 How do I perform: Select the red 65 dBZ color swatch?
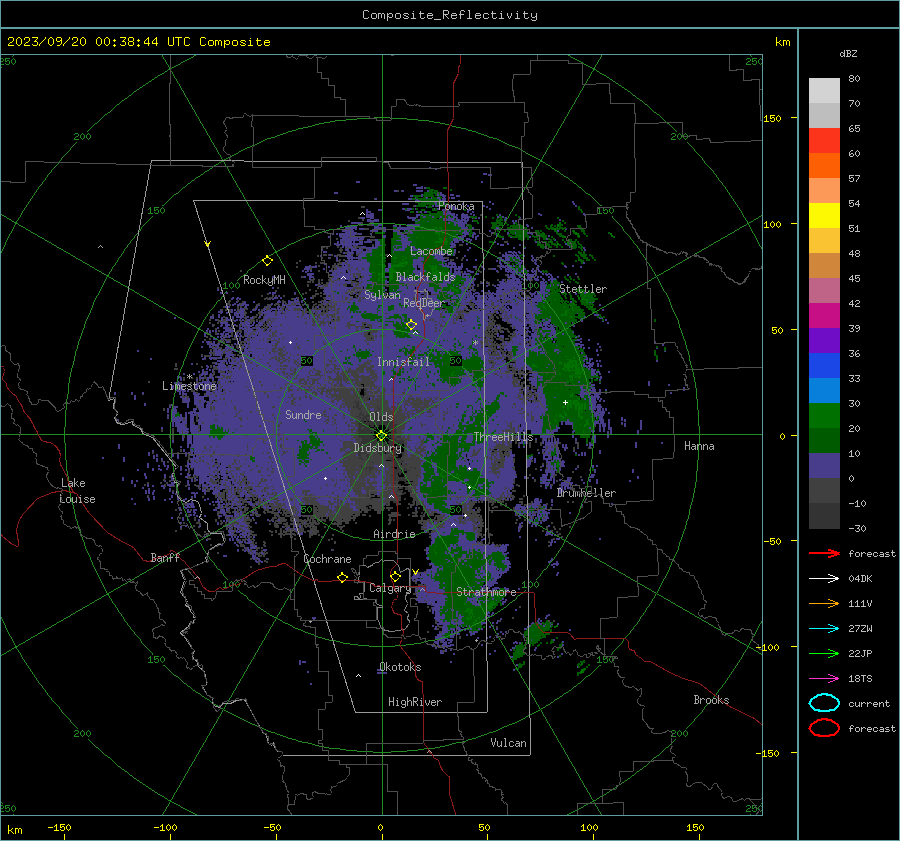824,140
